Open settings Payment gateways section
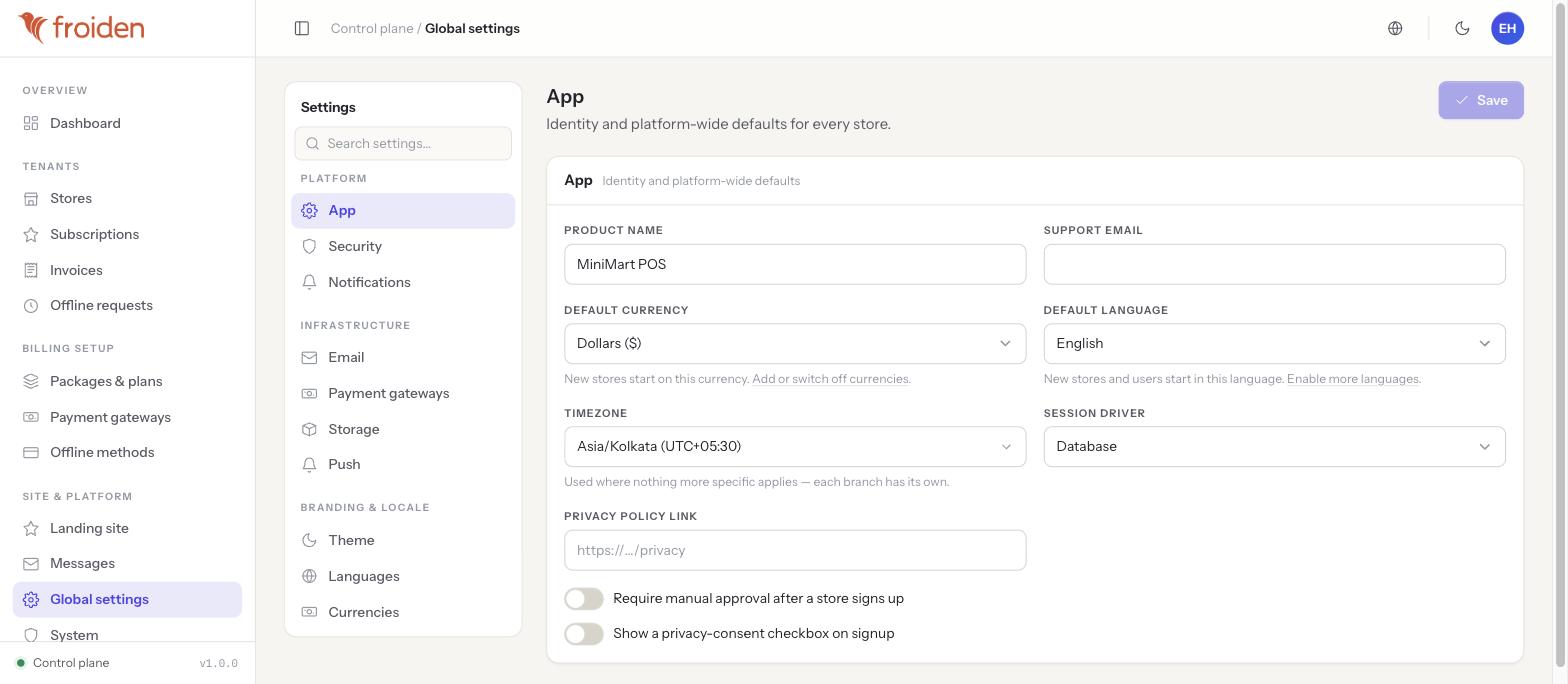1568x684 pixels. click(x=403, y=393)
